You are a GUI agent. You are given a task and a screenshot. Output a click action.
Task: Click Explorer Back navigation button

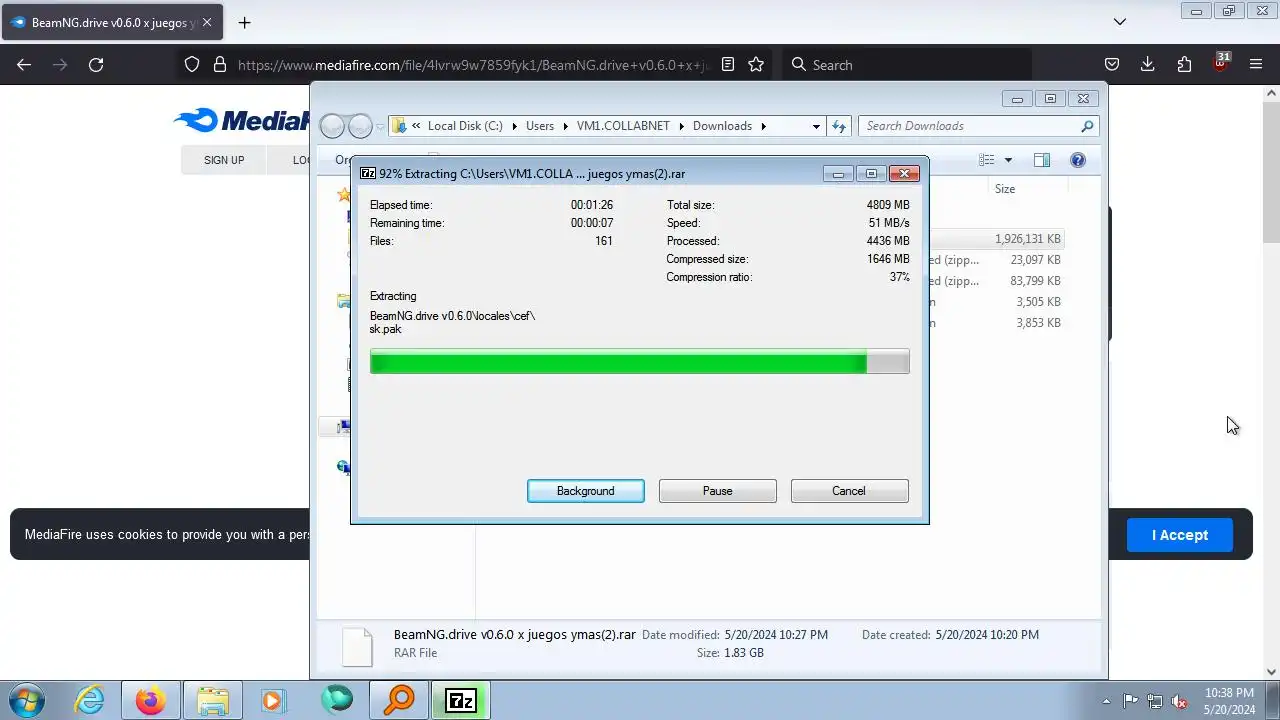332,126
